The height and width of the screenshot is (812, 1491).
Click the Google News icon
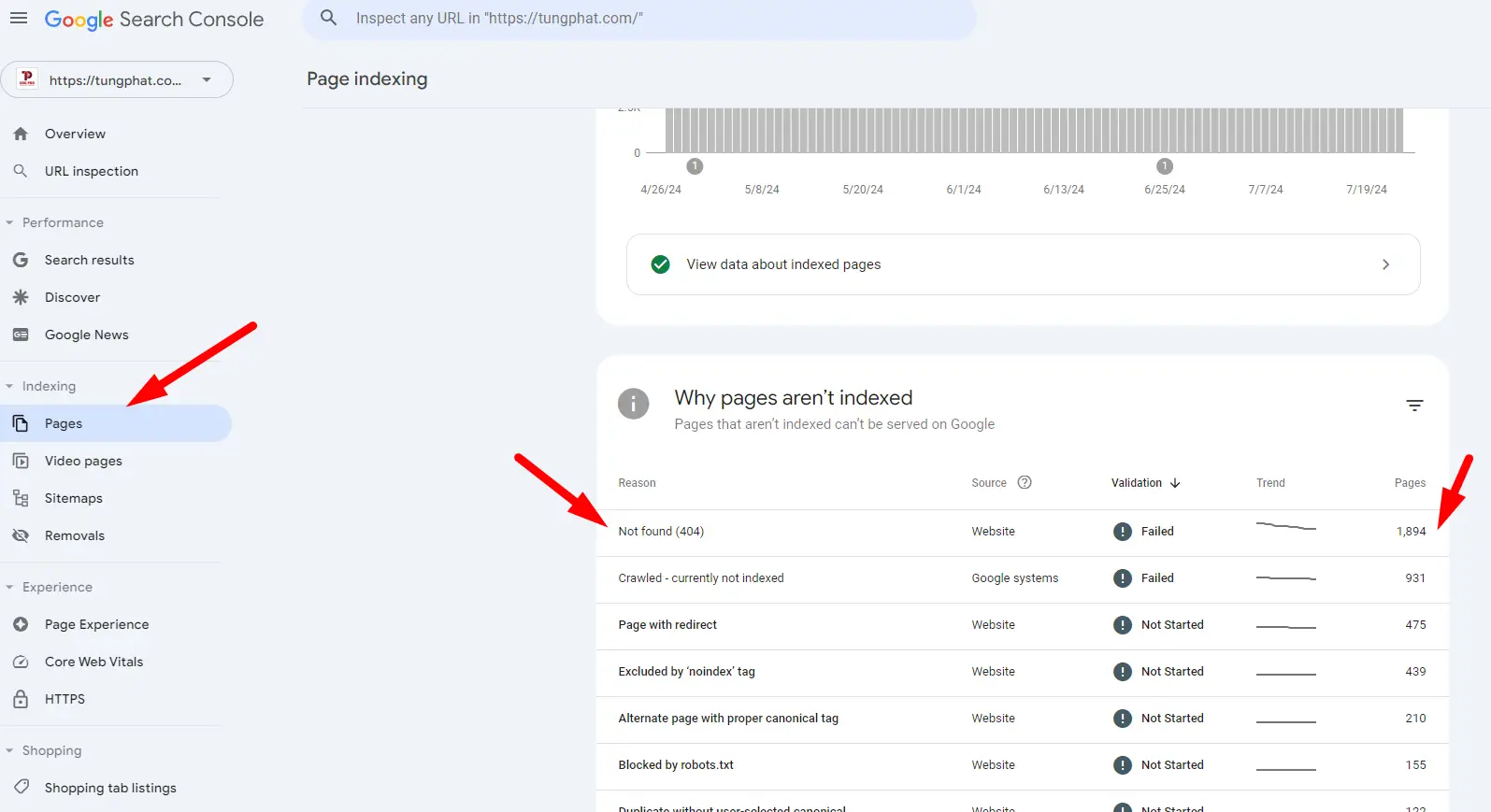[21, 335]
